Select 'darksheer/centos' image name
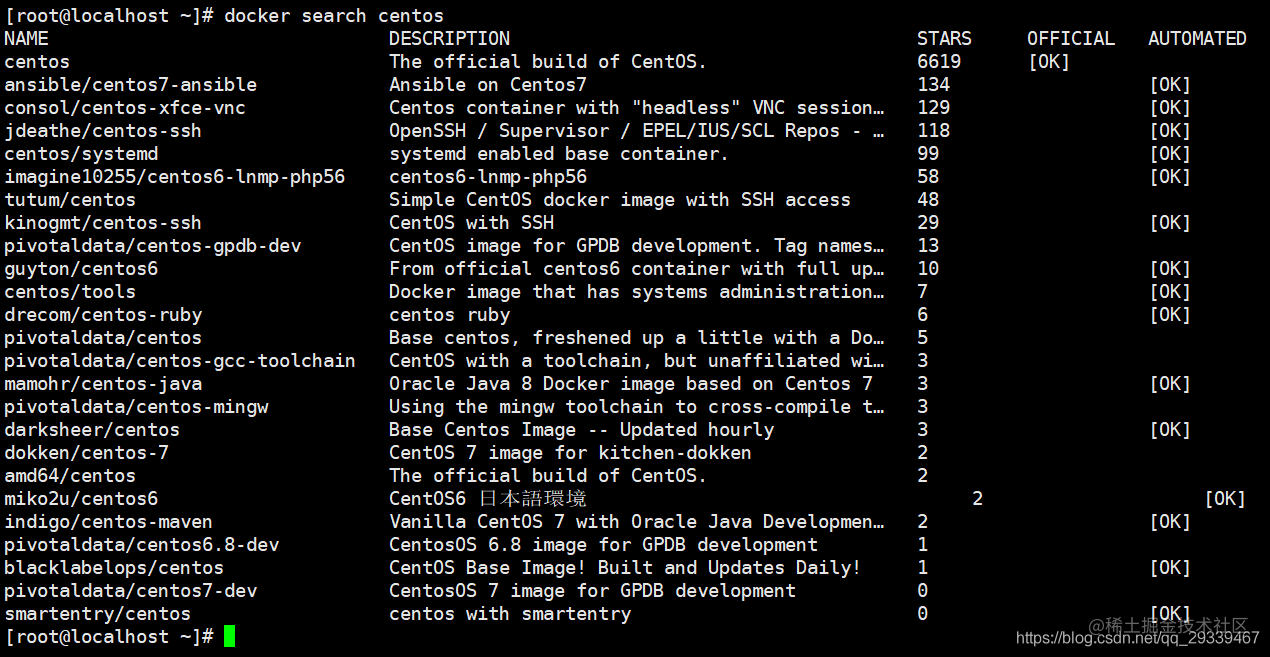Image resolution: width=1270 pixels, height=657 pixels. [92, 430]
